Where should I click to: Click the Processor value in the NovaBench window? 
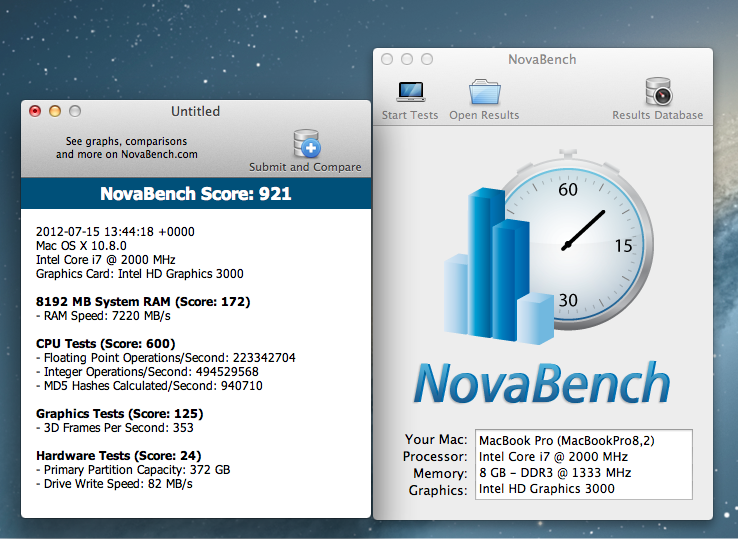pyautogui.click(x=553, y=457)
